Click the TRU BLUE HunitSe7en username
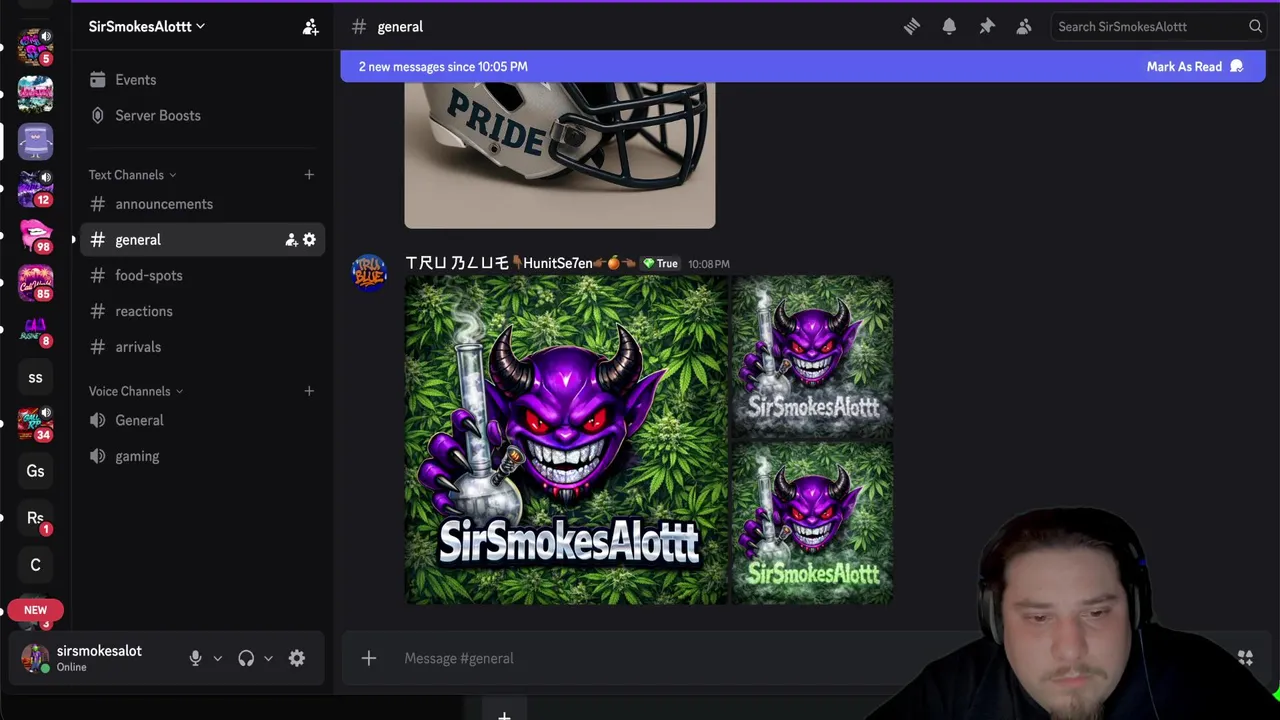The image size is (1280, 720). (x=520, y=263)
